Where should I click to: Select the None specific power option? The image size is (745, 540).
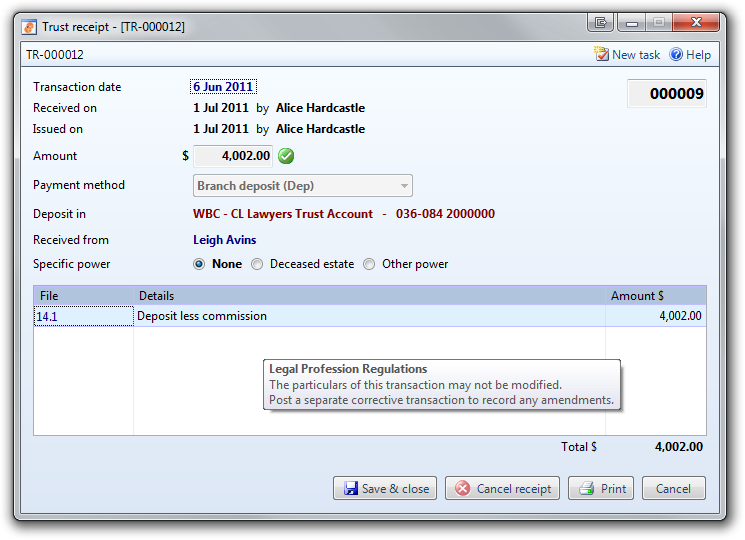click(199, 264)
